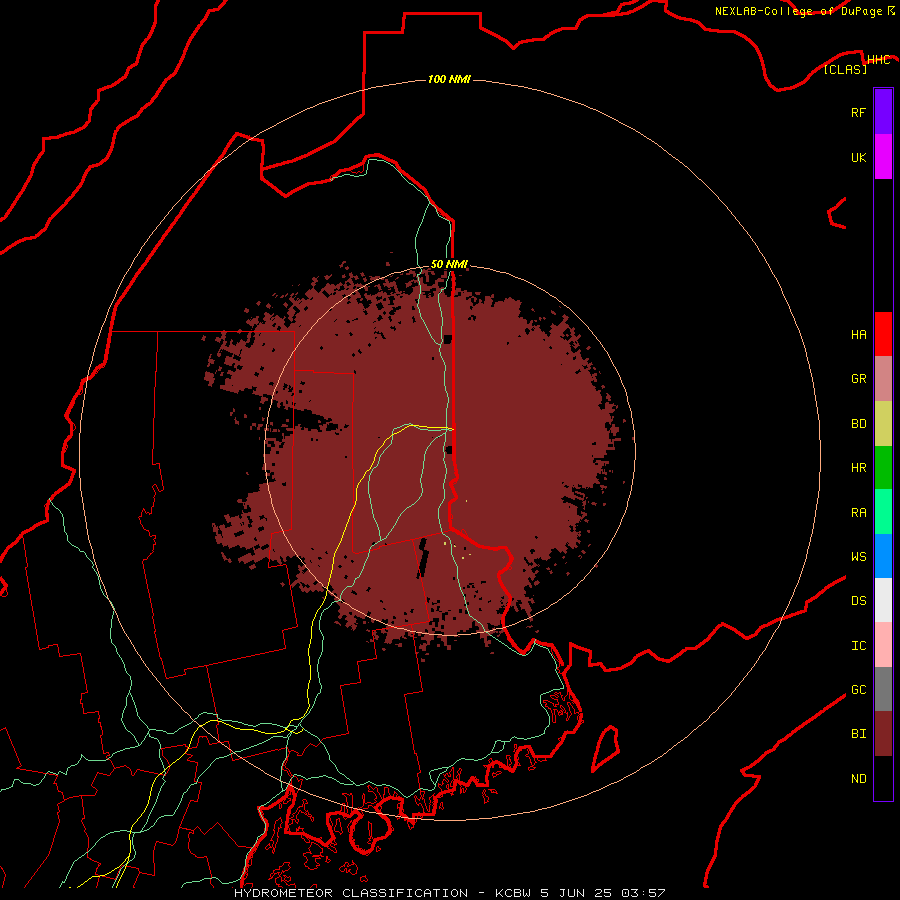Select the pink GR legend color
Image resolution: width=900 pixels, height=900 pixels.
pos(883,379)
